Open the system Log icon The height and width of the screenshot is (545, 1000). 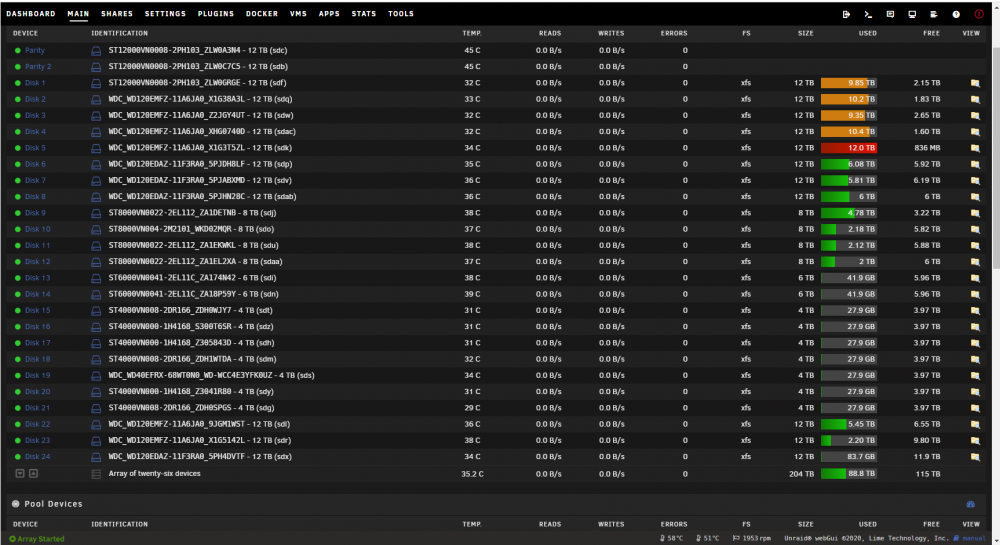coord(934,14)
